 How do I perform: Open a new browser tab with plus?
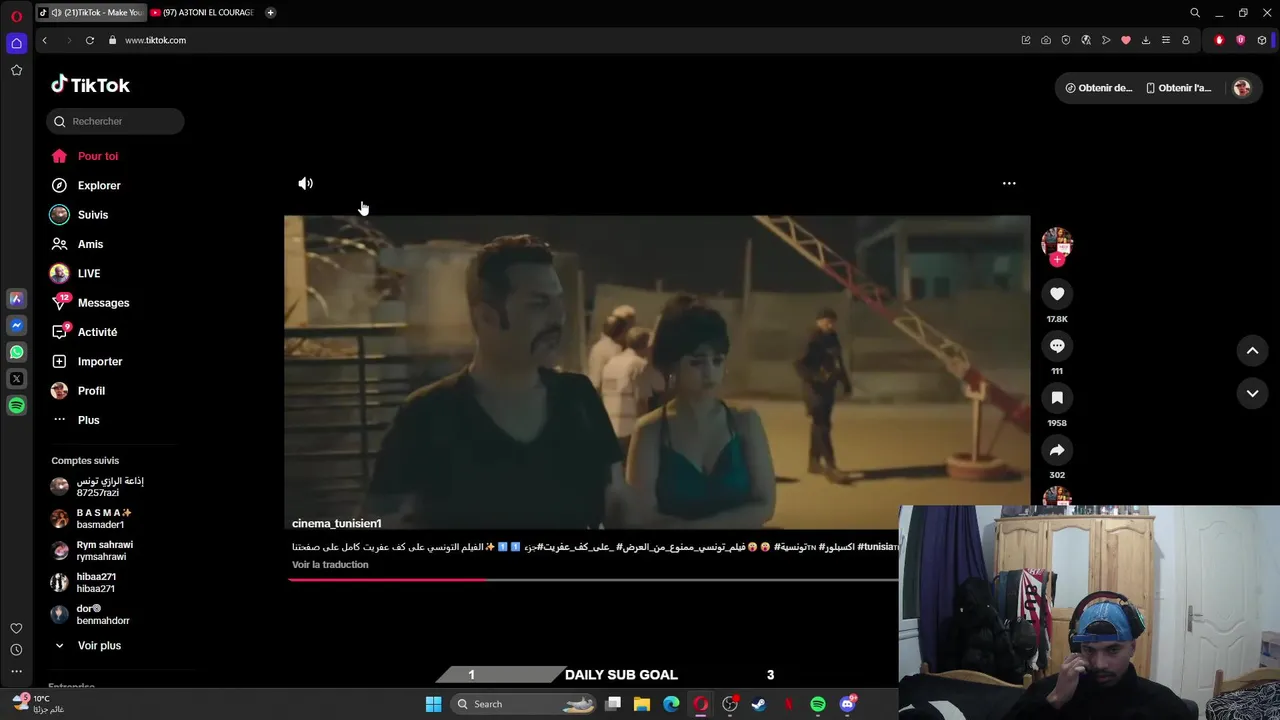pos(270,13)
